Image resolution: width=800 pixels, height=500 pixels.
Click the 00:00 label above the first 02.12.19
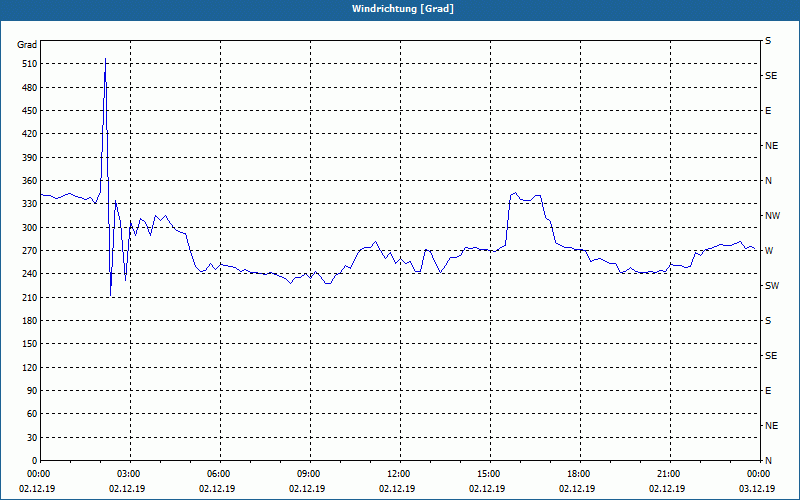[38, 474]
